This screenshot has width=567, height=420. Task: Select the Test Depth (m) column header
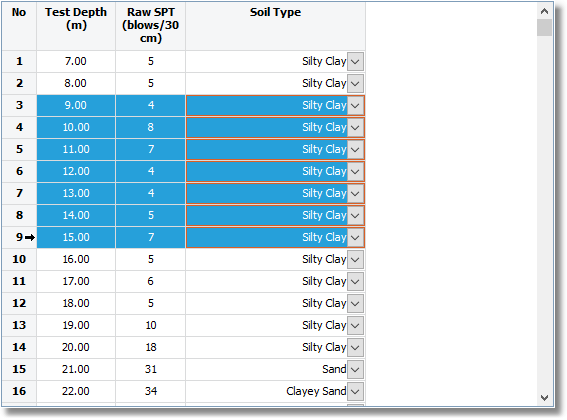76,26
